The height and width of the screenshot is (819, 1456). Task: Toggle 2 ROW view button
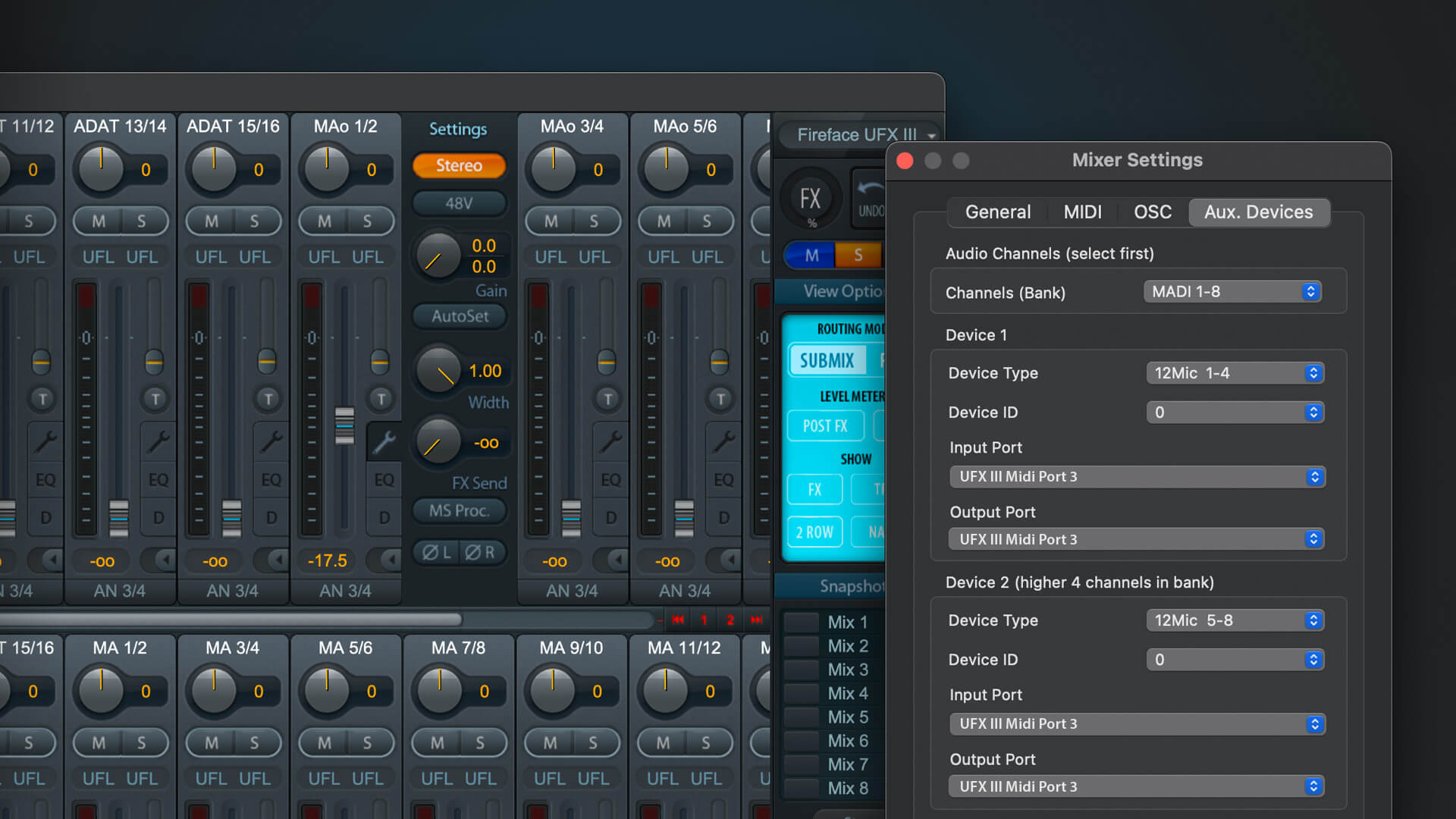click(814, 532)
